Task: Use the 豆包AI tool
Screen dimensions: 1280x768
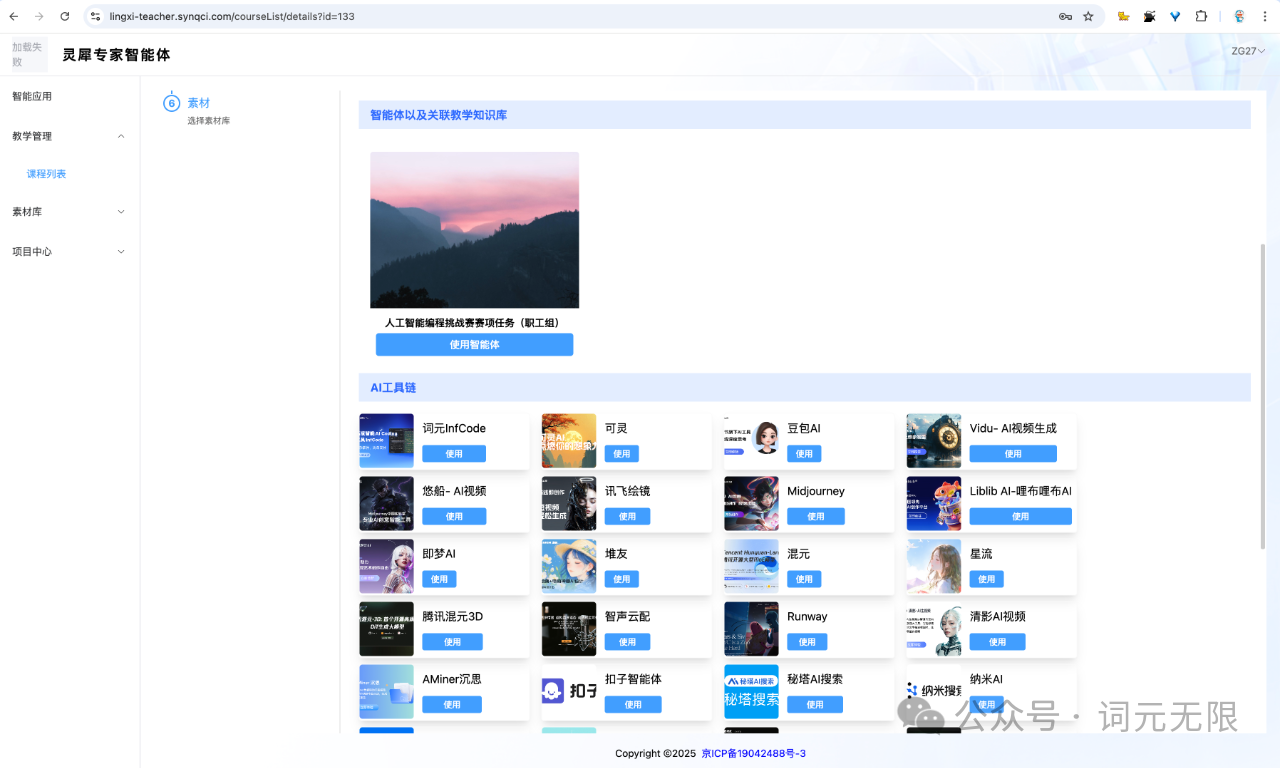Action: [804, 454]
